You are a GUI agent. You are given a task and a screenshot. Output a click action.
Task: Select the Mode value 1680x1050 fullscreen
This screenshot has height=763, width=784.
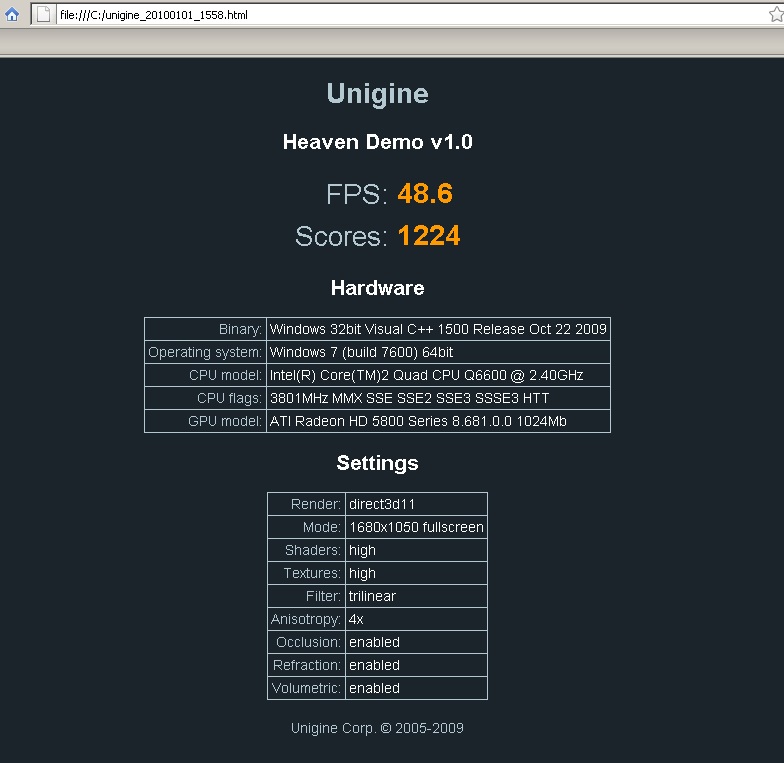tap(416, 527)
